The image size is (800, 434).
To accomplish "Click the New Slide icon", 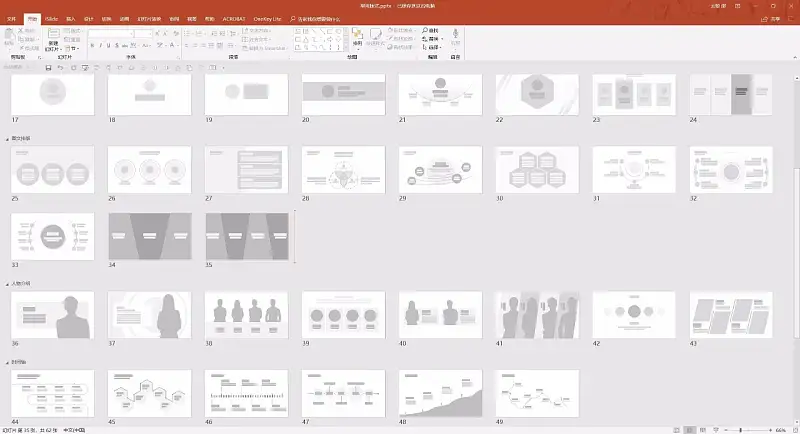I will 53,34.
